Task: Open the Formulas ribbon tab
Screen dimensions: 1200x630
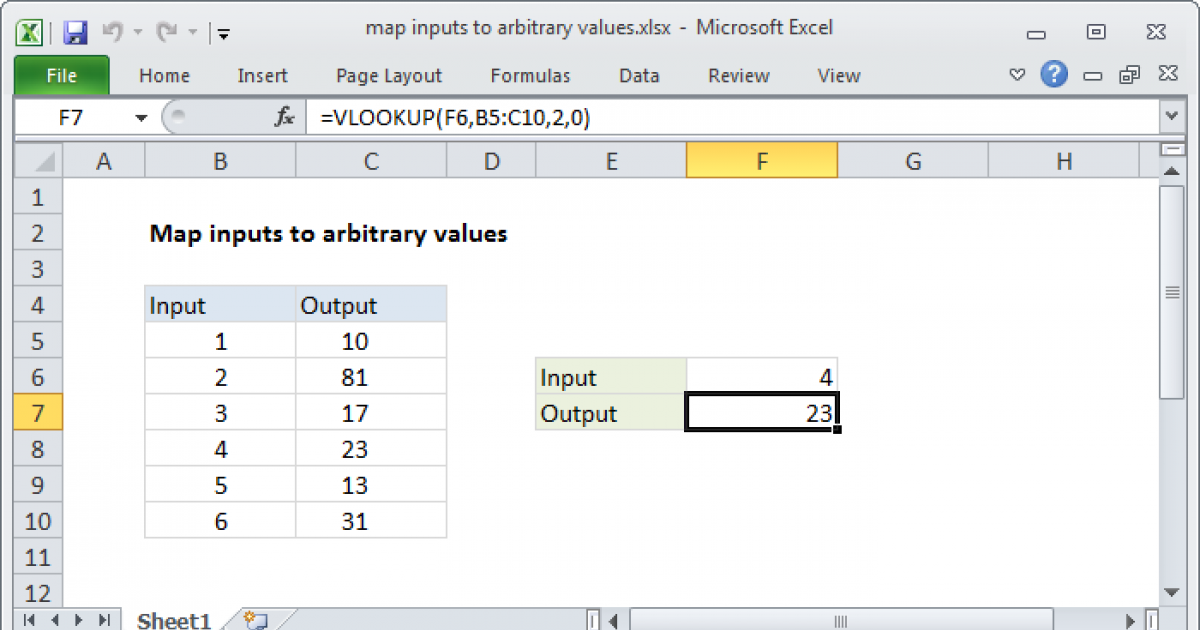Action: (x=530, y=76)
